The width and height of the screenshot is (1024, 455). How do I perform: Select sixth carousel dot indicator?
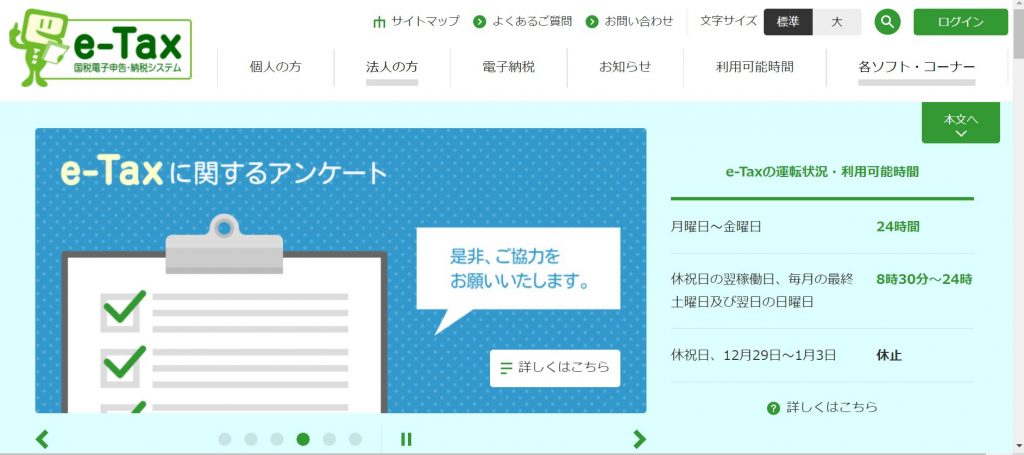click(355, 439)
